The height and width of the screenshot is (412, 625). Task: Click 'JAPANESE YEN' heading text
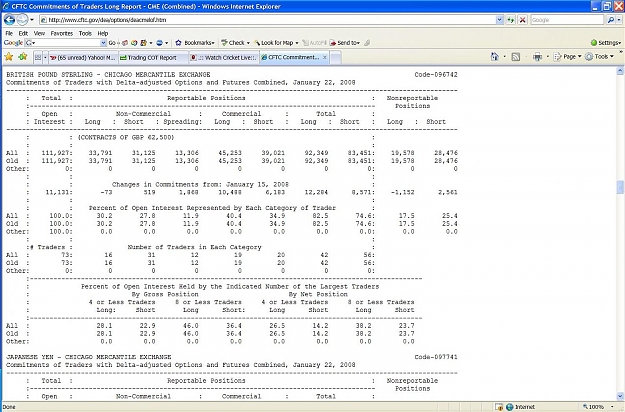pos(29,357)
